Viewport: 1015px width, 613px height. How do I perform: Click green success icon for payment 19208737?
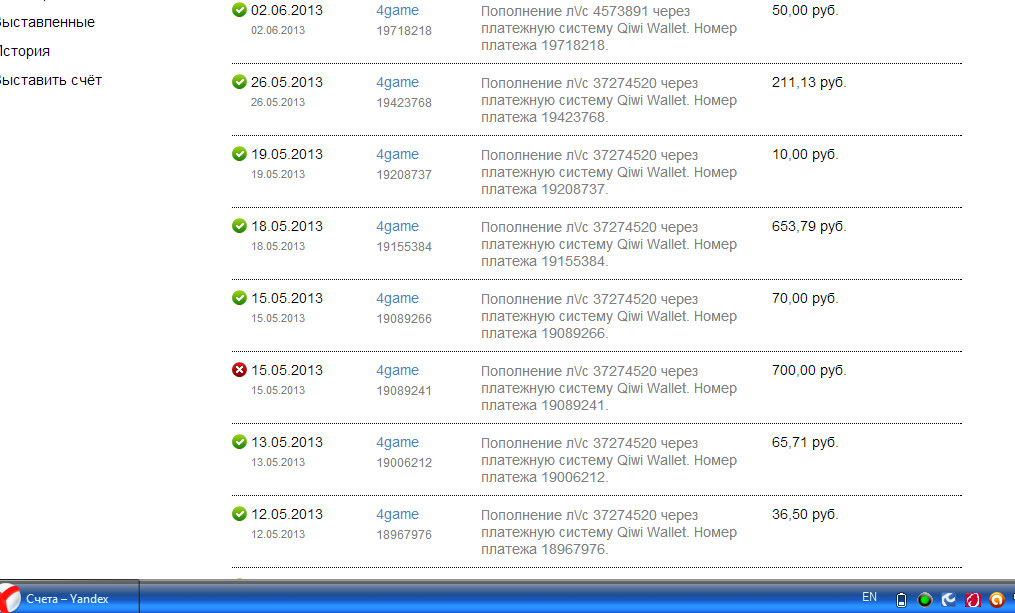240,153
